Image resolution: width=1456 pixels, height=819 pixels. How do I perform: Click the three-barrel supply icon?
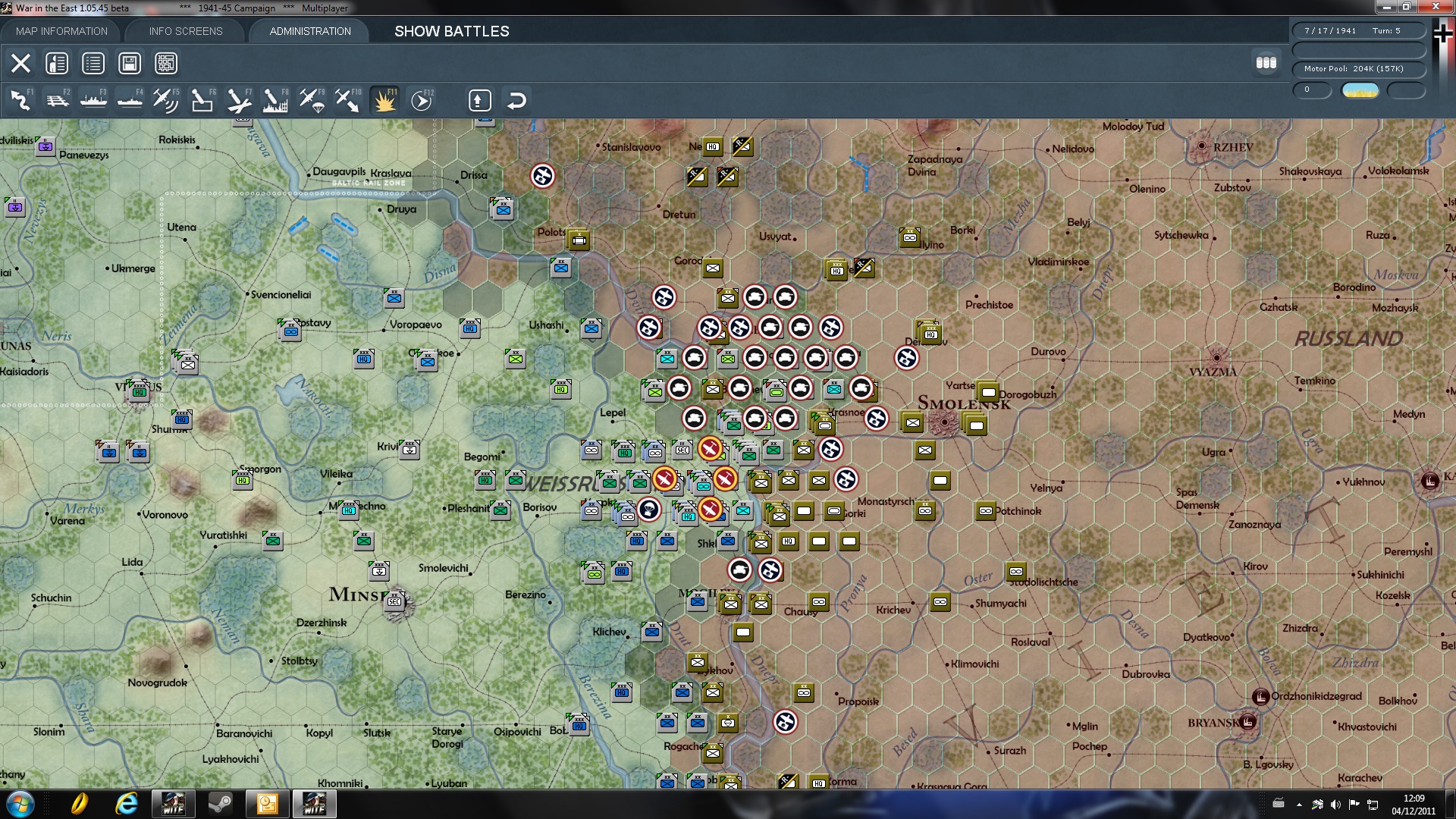(1266, 63)
